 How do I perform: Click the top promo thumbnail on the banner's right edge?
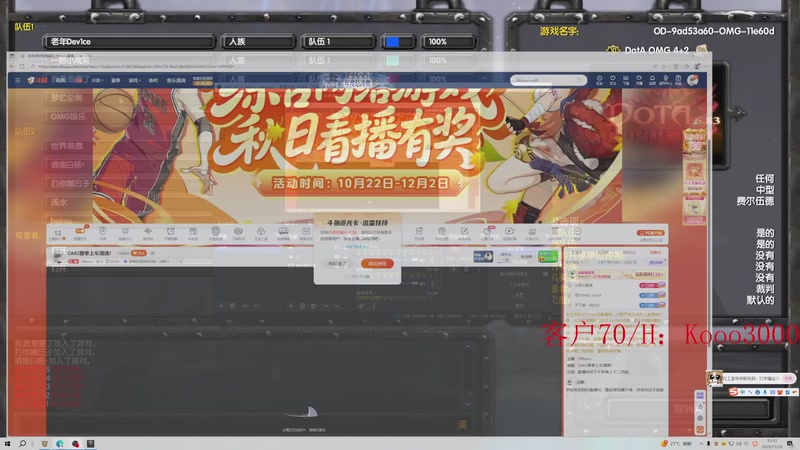(x=694, y=141)
